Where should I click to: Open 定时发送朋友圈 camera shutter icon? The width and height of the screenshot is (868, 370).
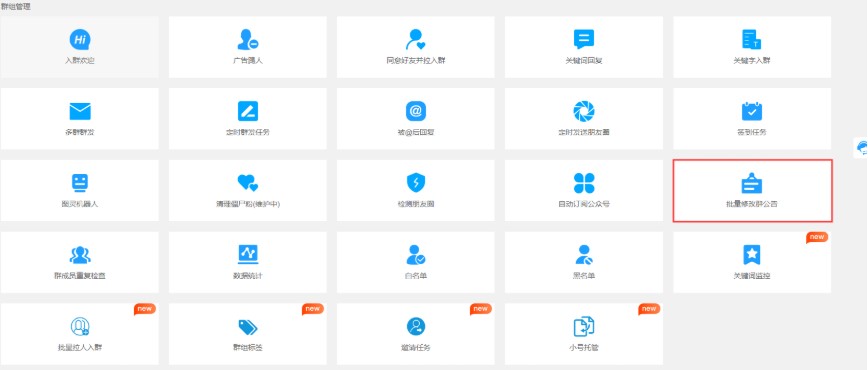583,111
